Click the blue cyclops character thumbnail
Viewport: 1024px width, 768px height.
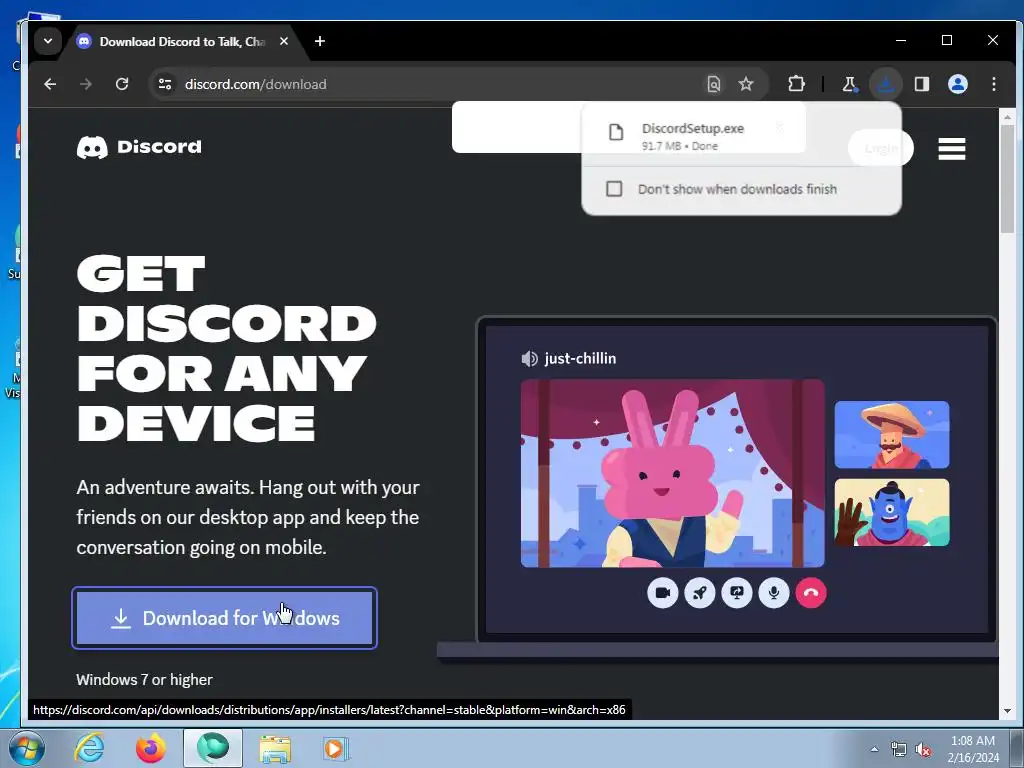point(892,513)
